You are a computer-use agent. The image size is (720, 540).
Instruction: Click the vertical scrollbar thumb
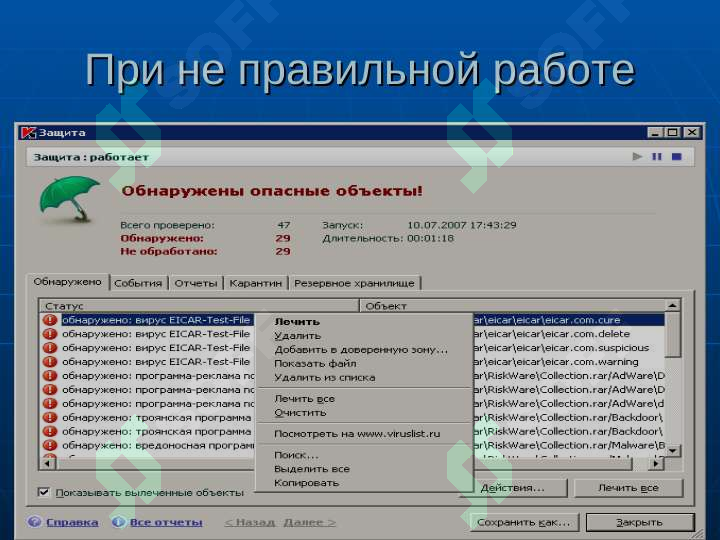tap(673, 334)
